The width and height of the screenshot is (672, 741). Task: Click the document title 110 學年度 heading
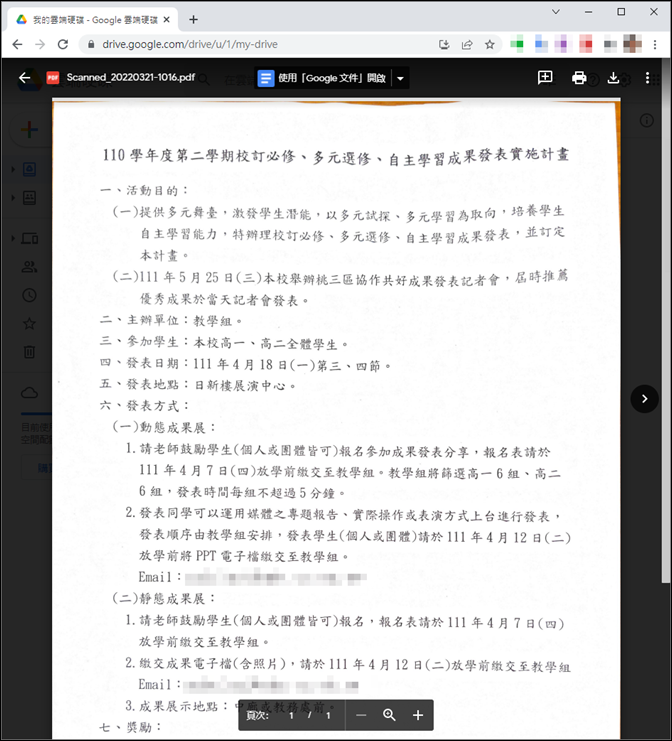pyautogui.click(x=336, y=156)
